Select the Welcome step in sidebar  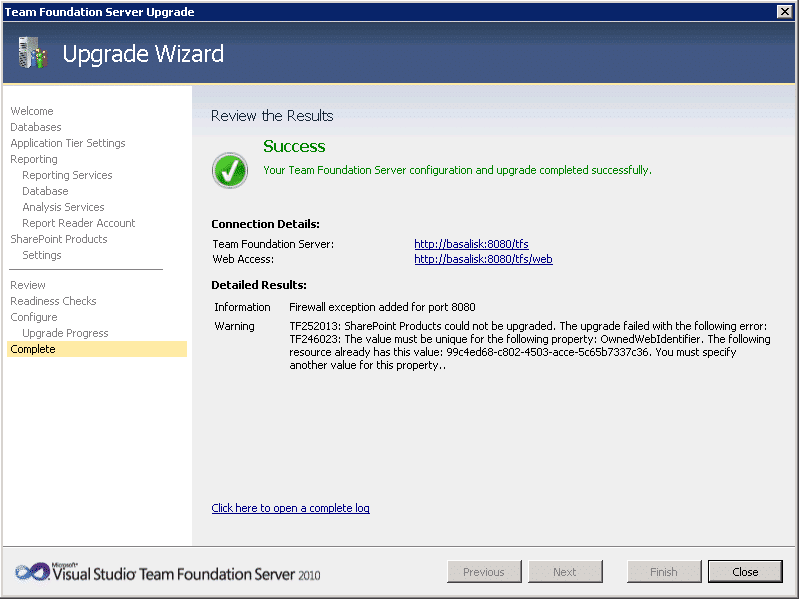tap(32, 111)
